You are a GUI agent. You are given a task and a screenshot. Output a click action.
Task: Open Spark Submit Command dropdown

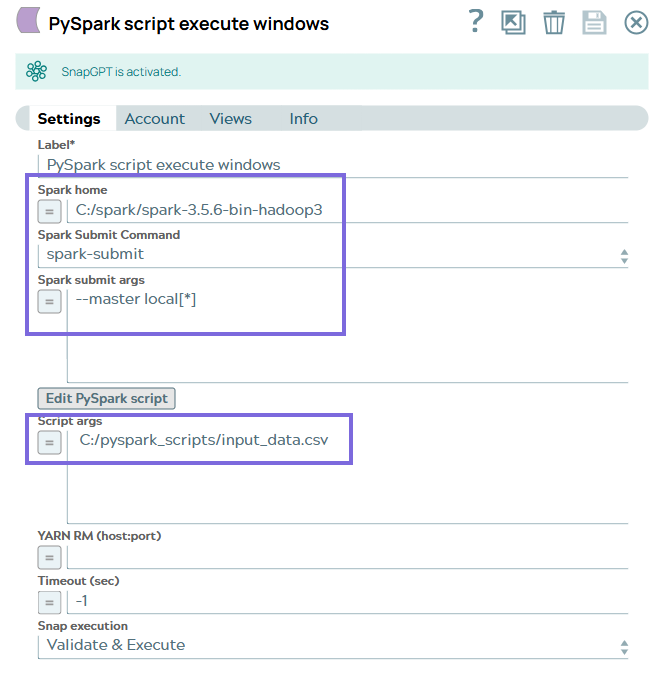(336, 255)
